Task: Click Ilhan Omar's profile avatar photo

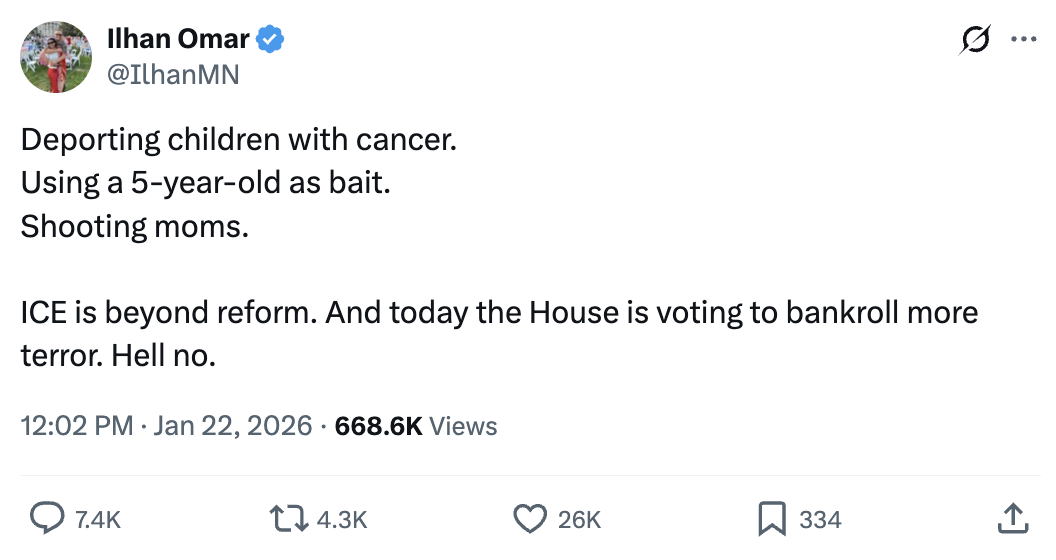Action: (x=57, y=57)
